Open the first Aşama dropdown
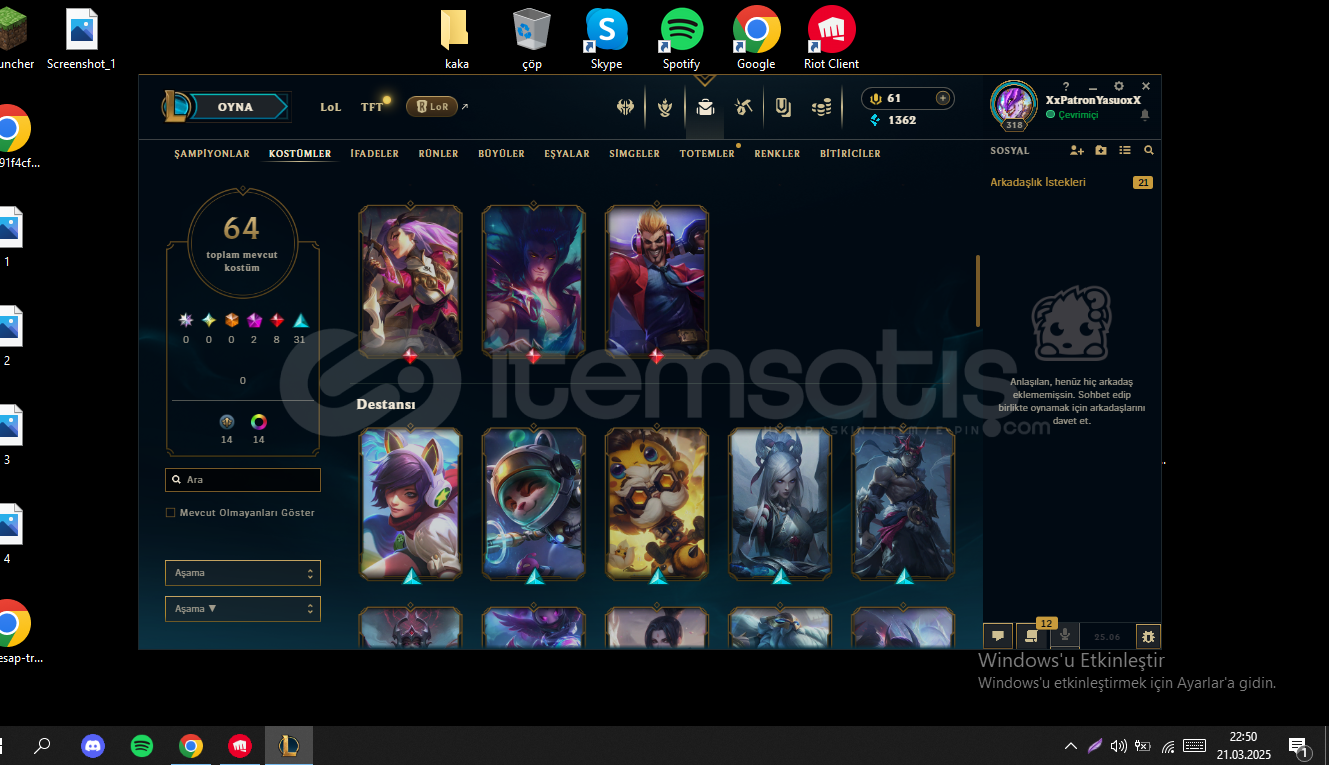This screenshot has width=1329, height=765. coord(243,573)
